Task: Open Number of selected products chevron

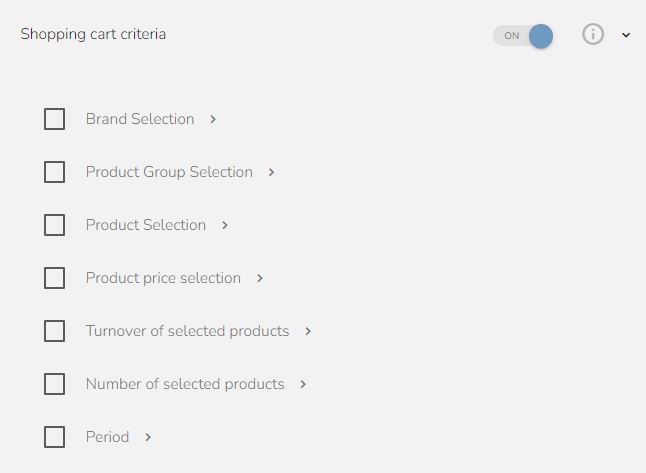Action: pyautogui.click(x=303, y=384)
